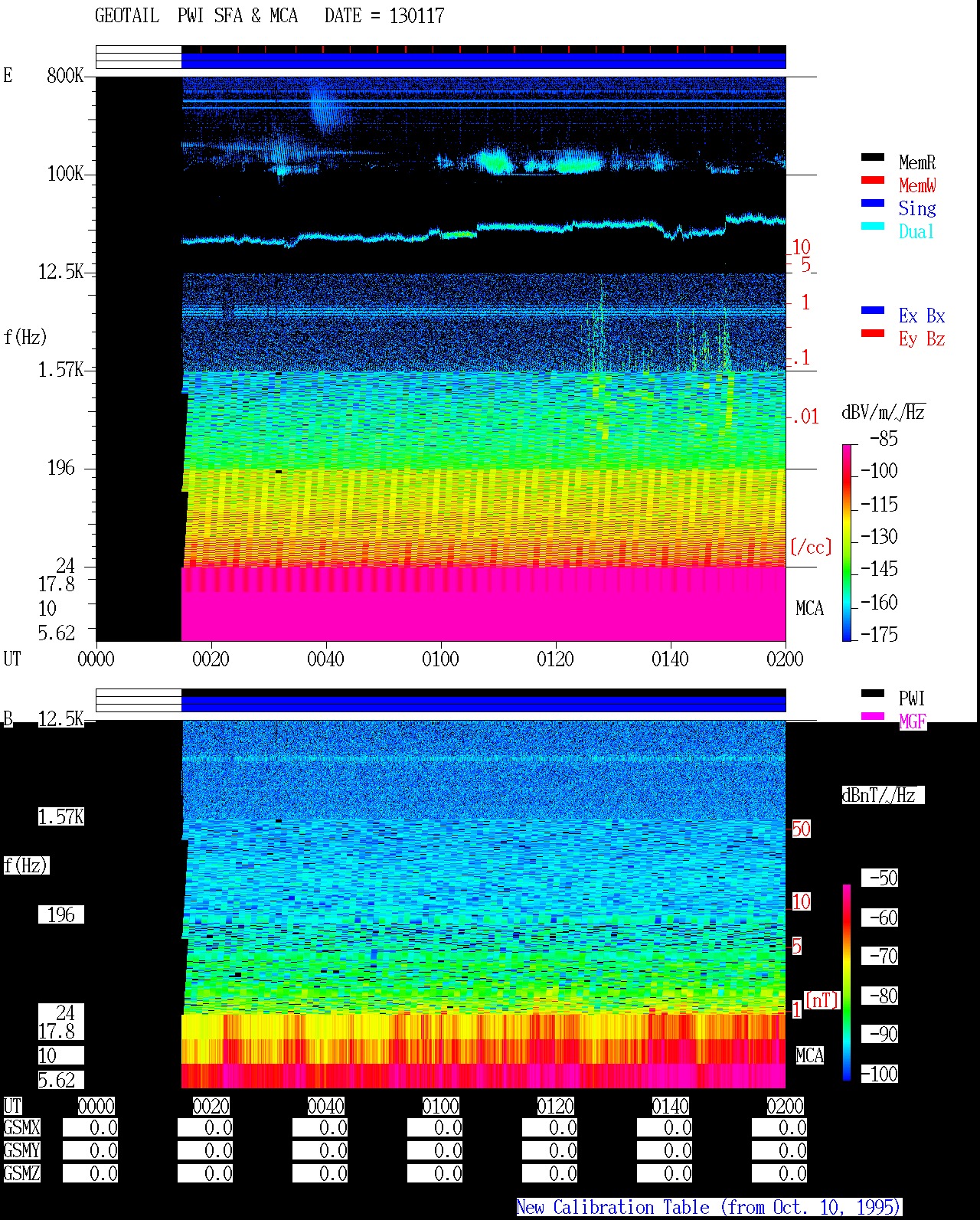
Task: Click the GEOTAIL PWI SFA & MCA title
Action: [197, 15]
